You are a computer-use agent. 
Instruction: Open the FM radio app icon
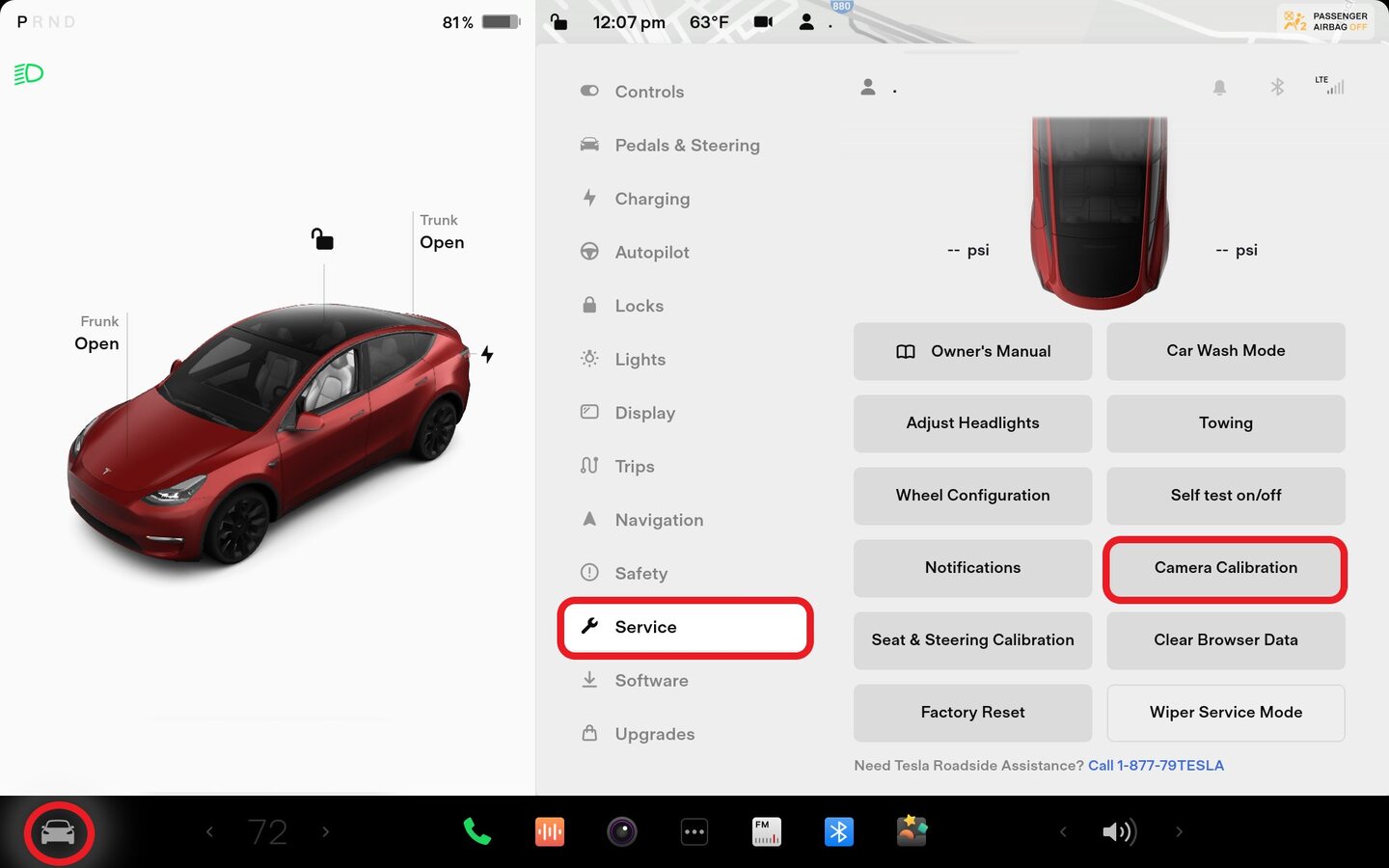point(767,831)
